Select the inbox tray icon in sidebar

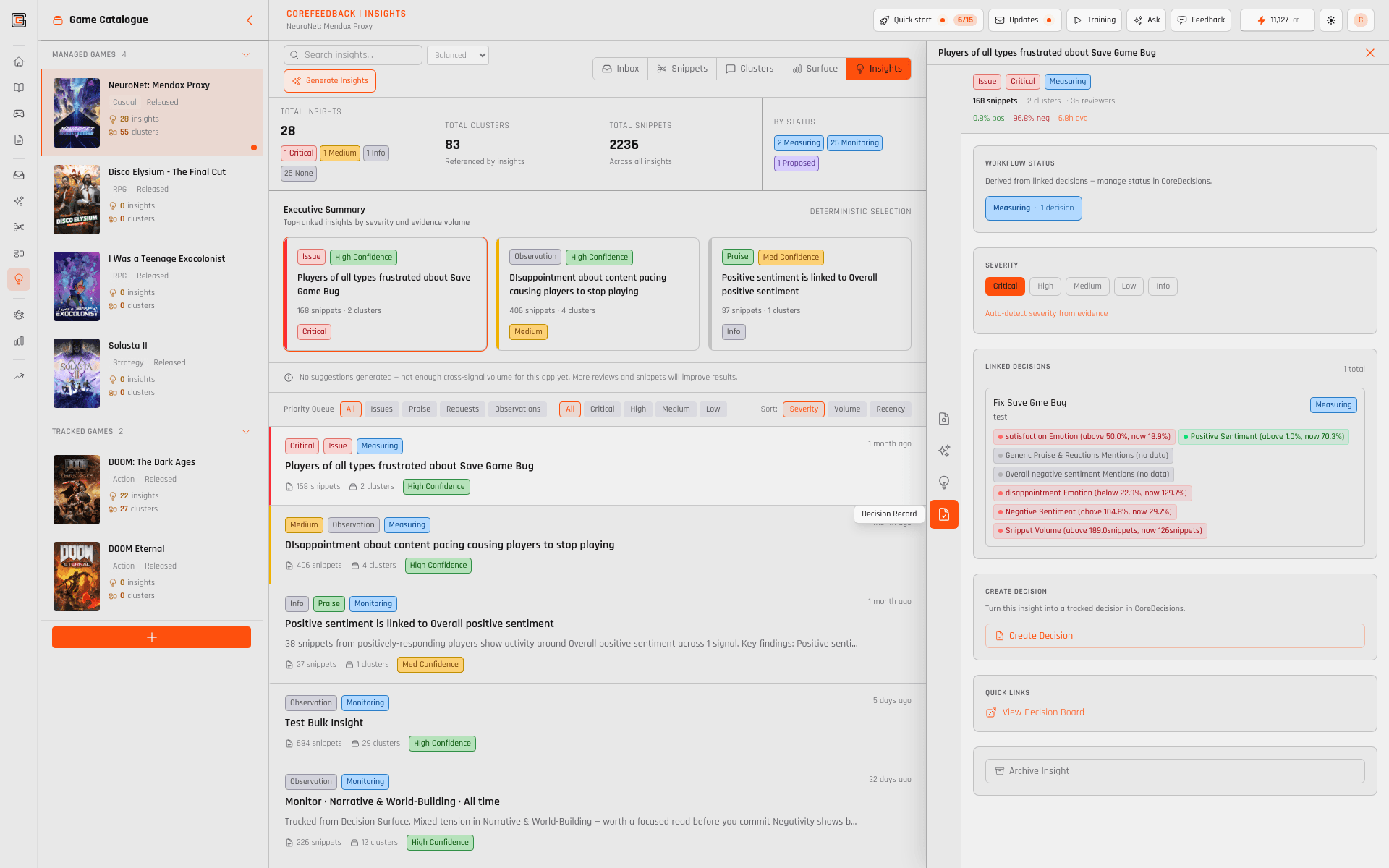tap(19, 175)
